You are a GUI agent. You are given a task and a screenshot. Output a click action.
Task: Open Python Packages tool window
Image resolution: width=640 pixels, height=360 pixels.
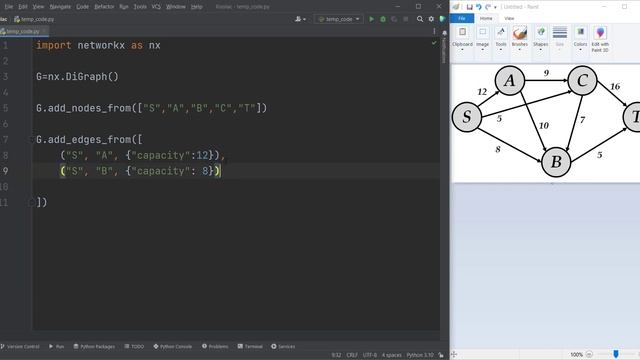(x=94, y=346)
